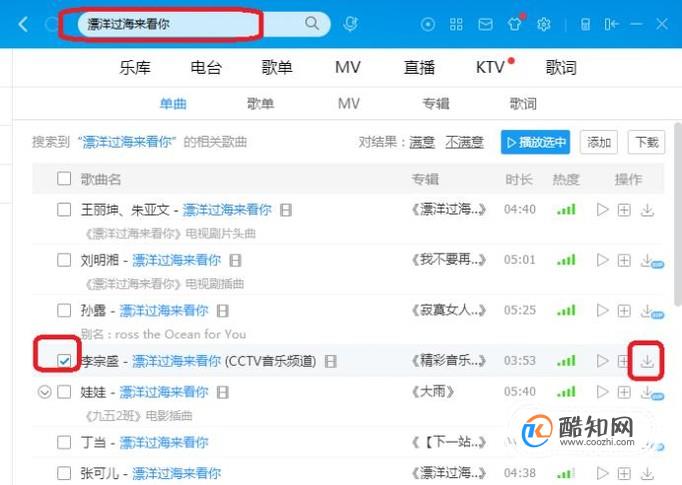Click the 添加 button
Image resolution: width=682 pixels, height=485 pixels.
click(x=599, y=142)
